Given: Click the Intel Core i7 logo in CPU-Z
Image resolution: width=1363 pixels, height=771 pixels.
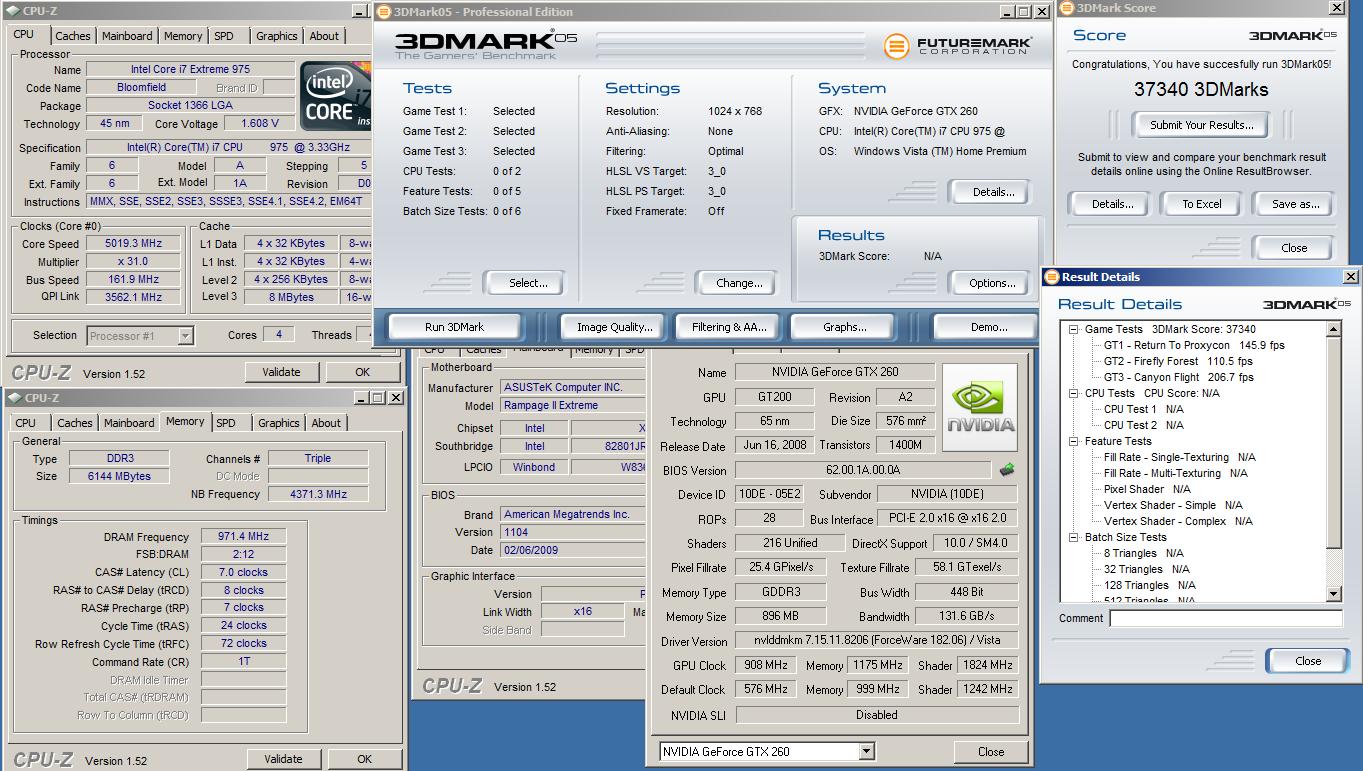Looking at the screenshot, I should [x=336, y=95].
